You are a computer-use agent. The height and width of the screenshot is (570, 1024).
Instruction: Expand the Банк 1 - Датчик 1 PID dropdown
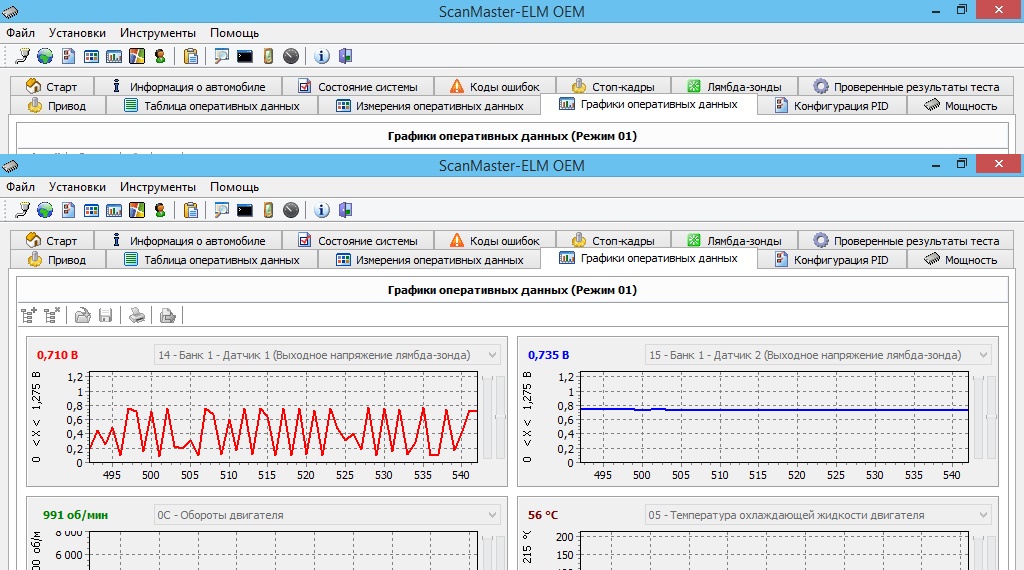(491, 355)
